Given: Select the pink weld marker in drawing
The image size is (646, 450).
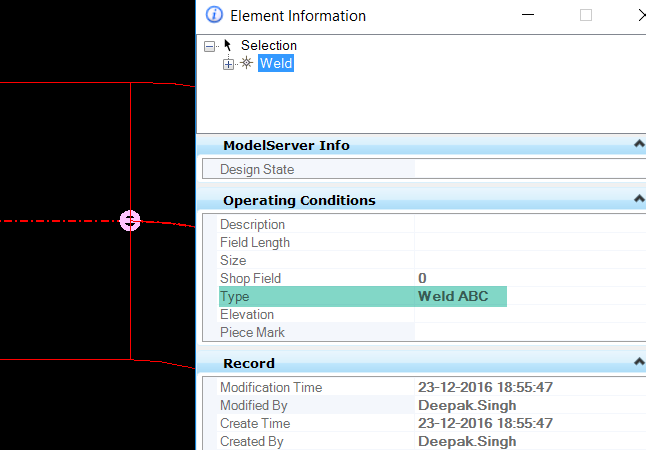Looking at the screenshot, I should pos(130,220).
